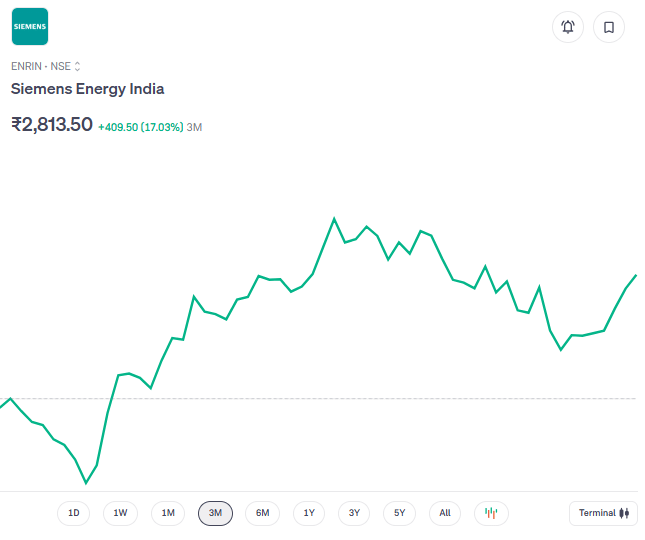Click the selected 3M range button
This screenshot has height=540, width=645.
tap(215, 513)
